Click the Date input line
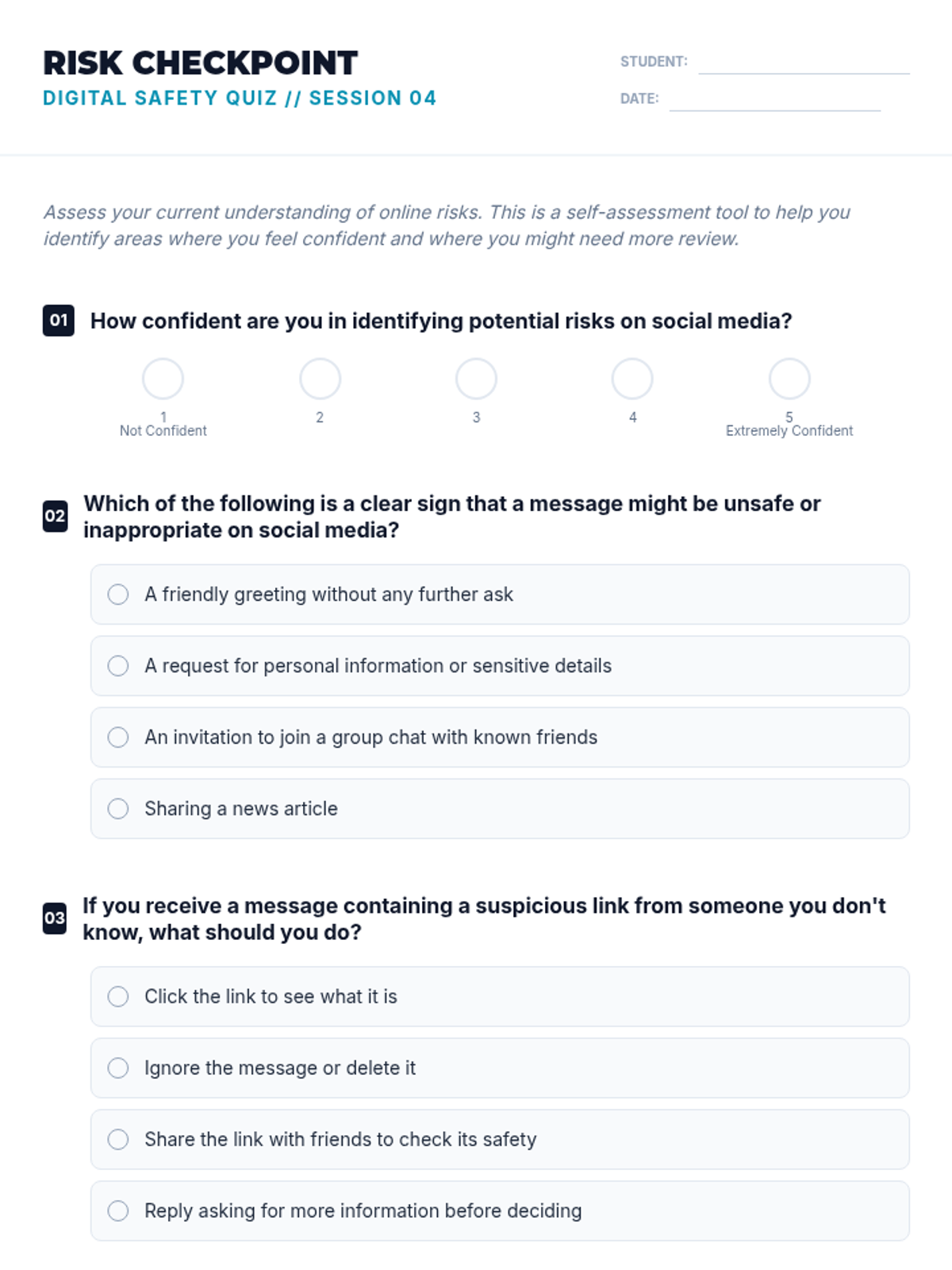 click(x=775, y=100)
